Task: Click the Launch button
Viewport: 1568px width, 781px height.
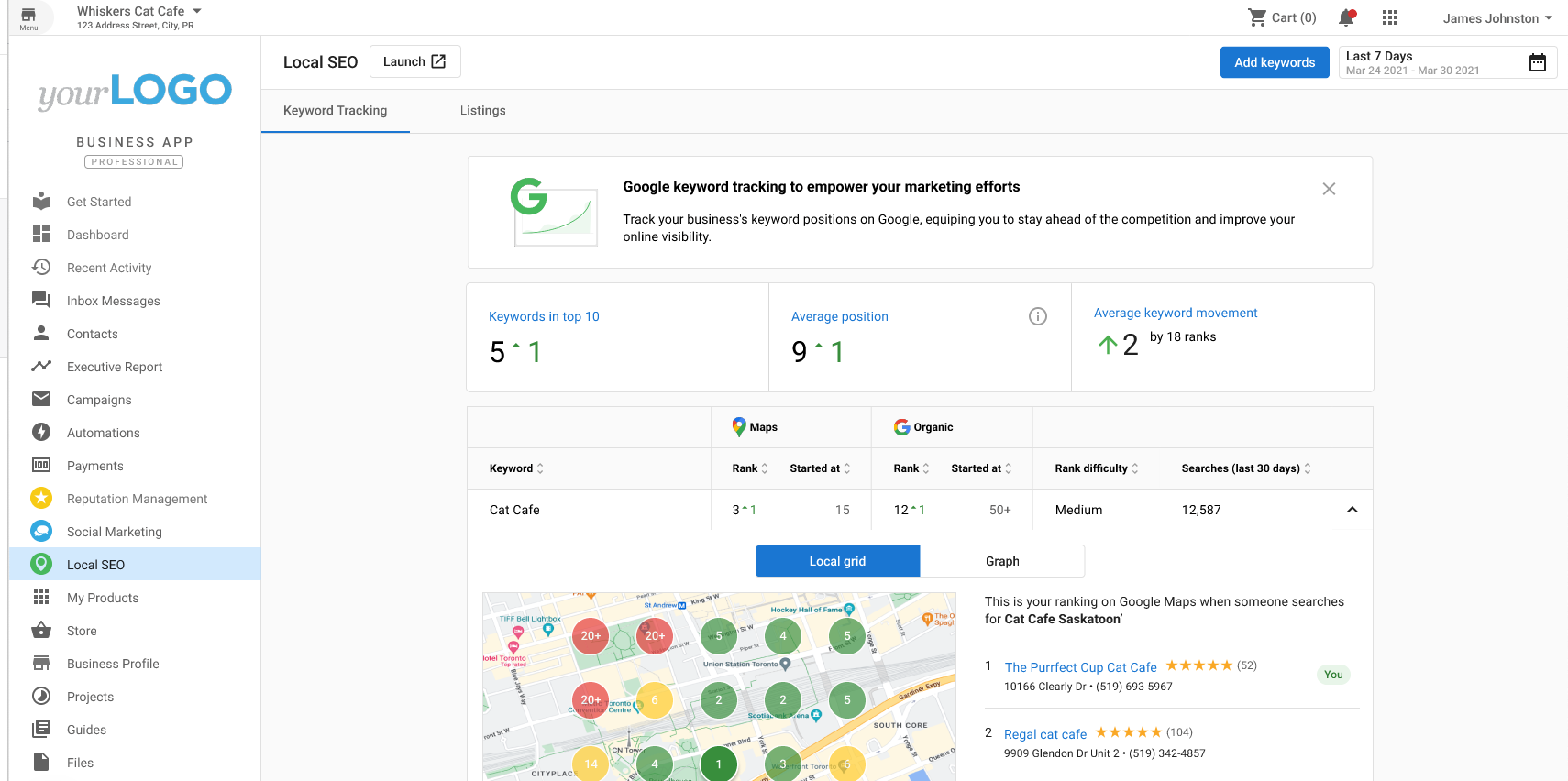Action: click(x=414, y=61)
